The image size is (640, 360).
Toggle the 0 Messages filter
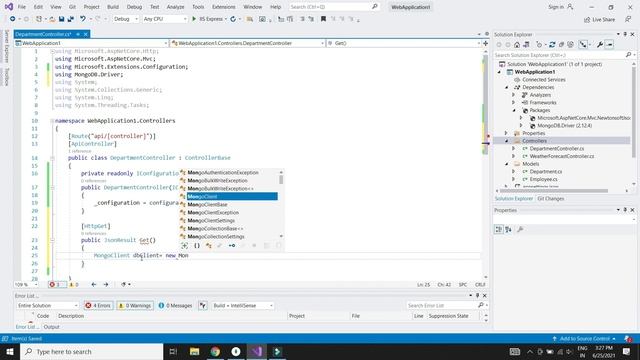pyautogui.click(x=175, y=305)
